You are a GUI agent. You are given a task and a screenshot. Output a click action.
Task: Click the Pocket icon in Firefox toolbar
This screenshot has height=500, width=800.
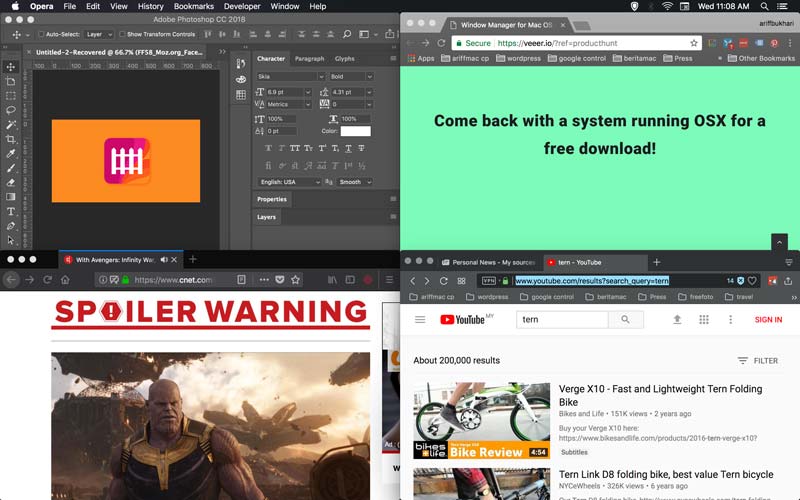pyautogui.click(x=280, y=280)
